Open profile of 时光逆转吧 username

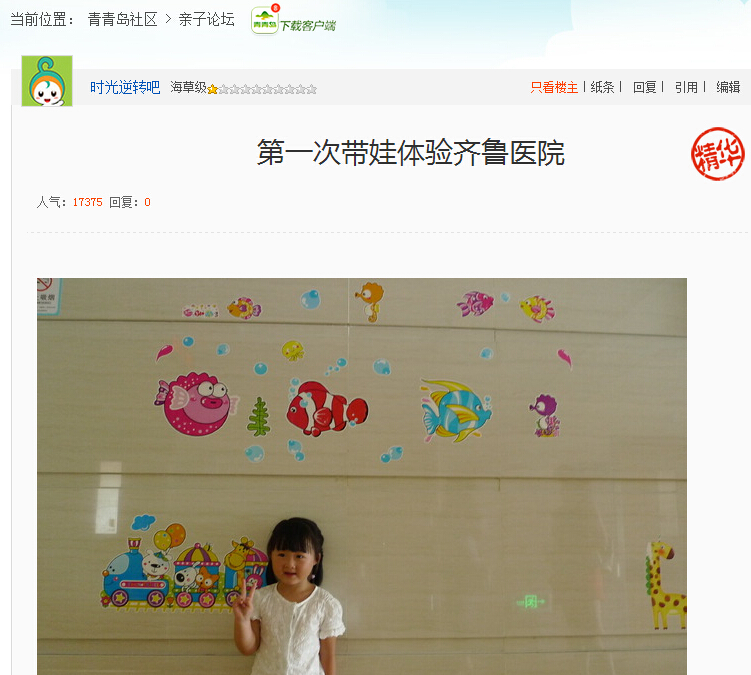coord(125,88)
